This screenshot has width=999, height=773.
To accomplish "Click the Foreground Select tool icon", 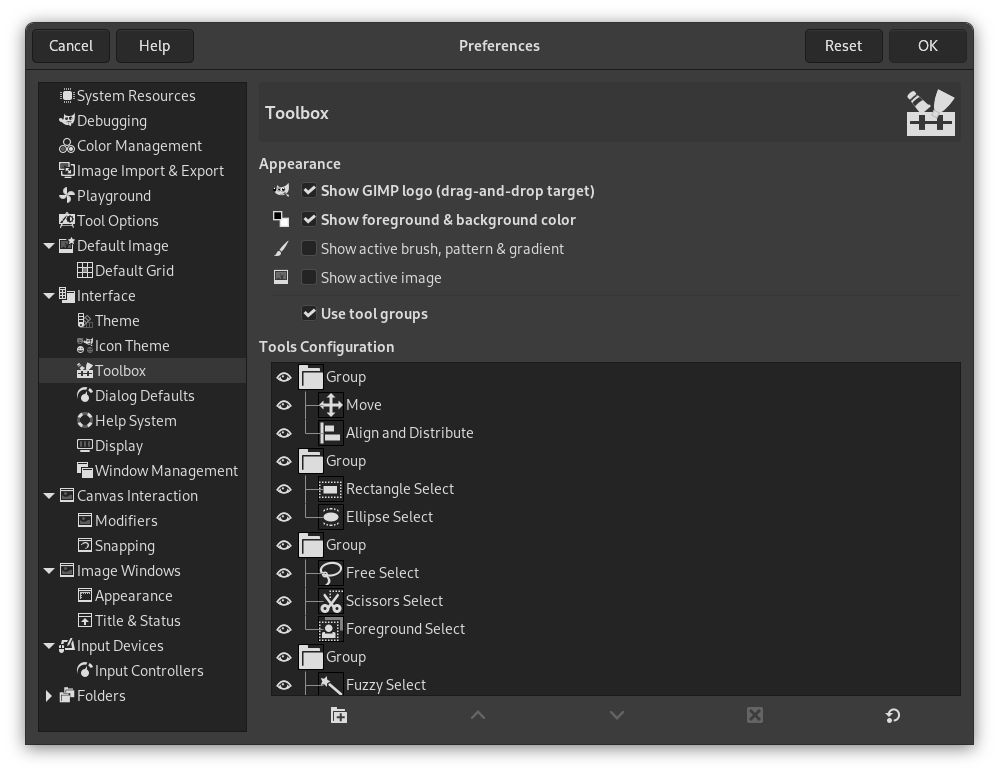I will pyautogui.click(x=330, y=628).
